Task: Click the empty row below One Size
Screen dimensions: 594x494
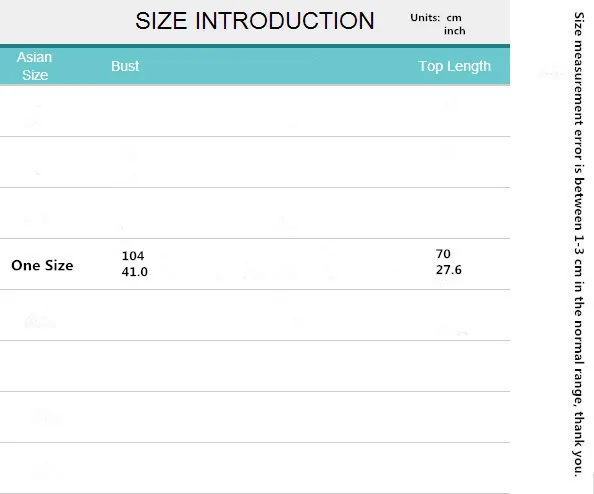Action: click(x=255, y=315)
